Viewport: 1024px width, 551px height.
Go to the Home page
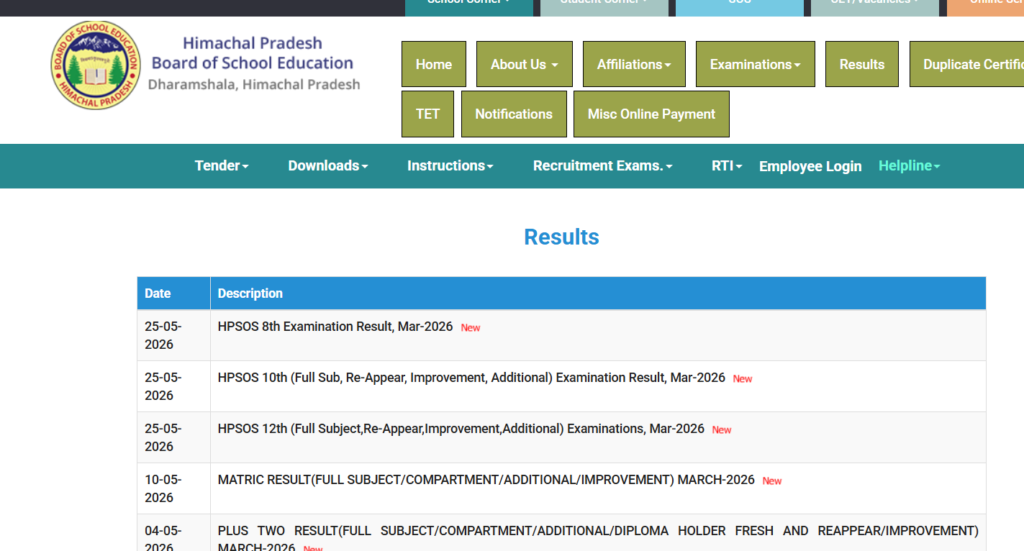[x=434, y=64]
